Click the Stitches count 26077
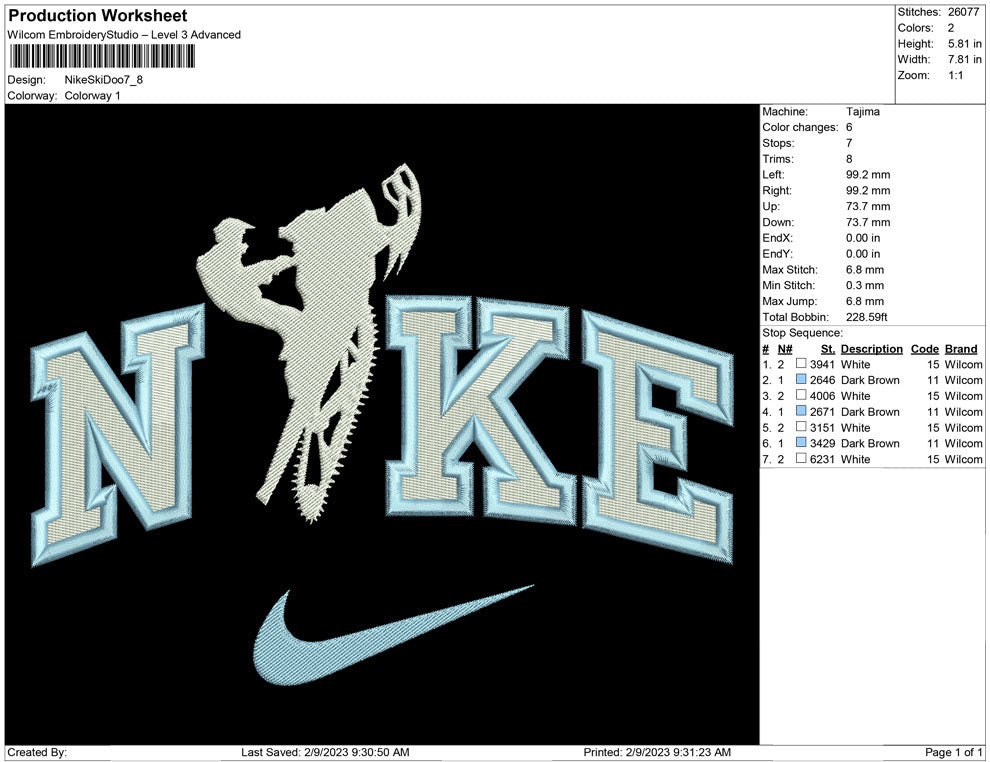 click(x=963, y=12)
